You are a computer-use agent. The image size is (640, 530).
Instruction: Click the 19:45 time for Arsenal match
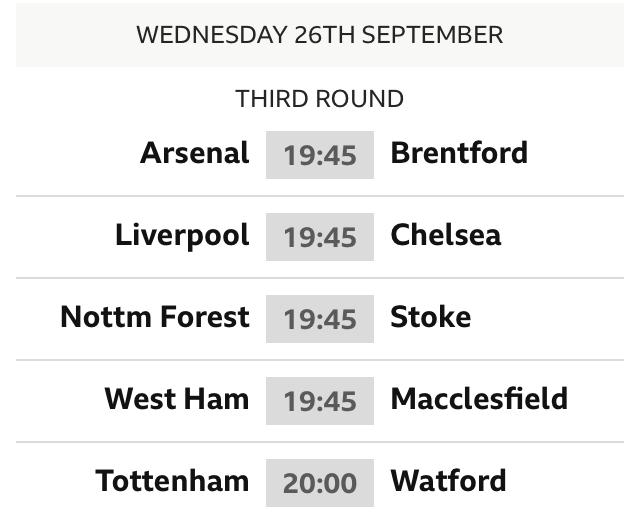click(320, 155)
